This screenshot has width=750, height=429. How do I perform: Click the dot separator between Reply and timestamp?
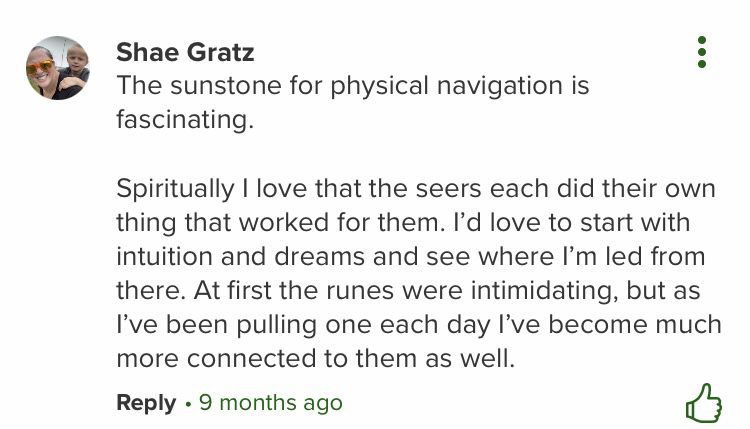(x=188, y=403)
